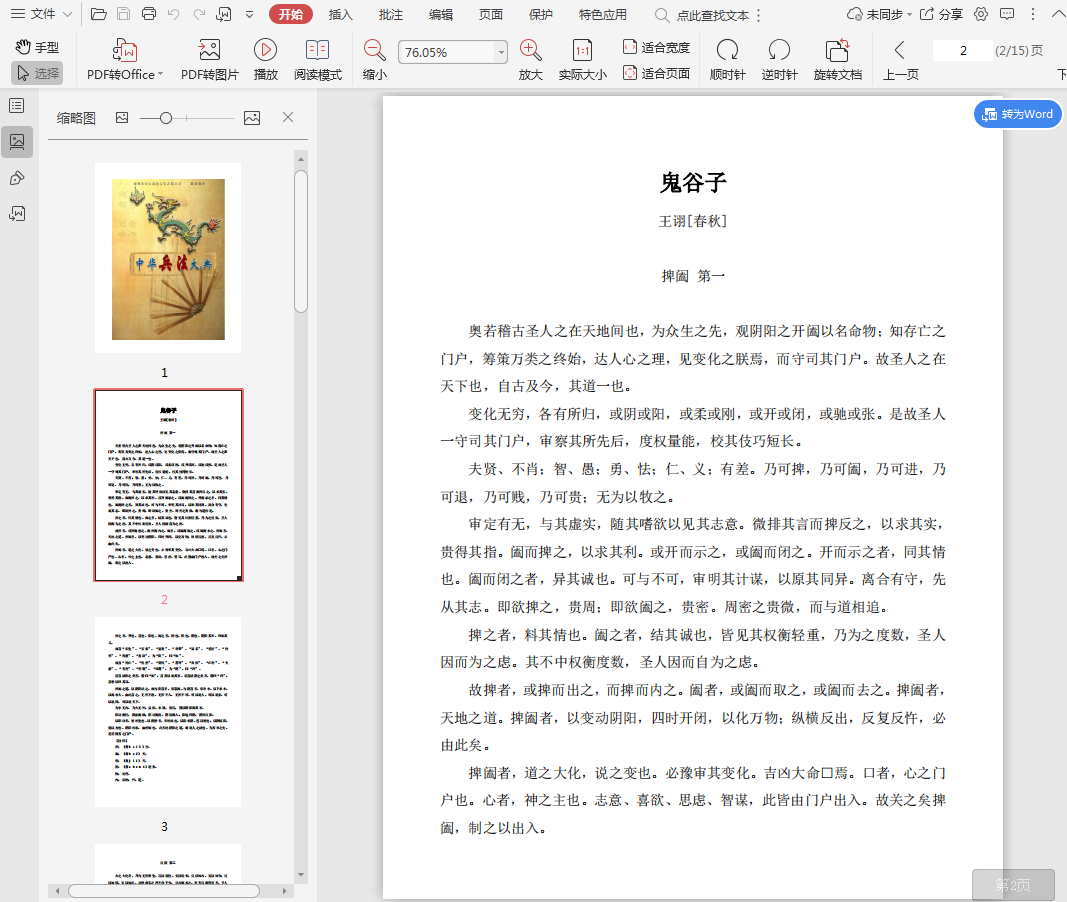Viewport: 1067px width, 902px height.
Task: Open the zoom percentage dropdown
Action: coord(500,52)
